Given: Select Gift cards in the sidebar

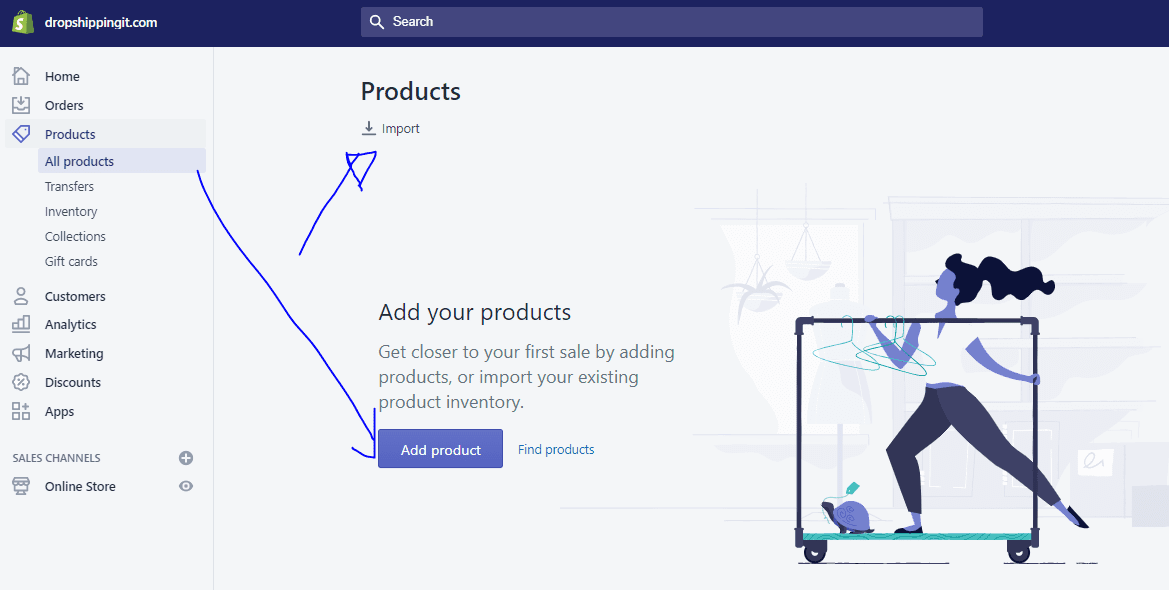Looking at the screenshot, I should pyautogui.click(x=71, y=262).
